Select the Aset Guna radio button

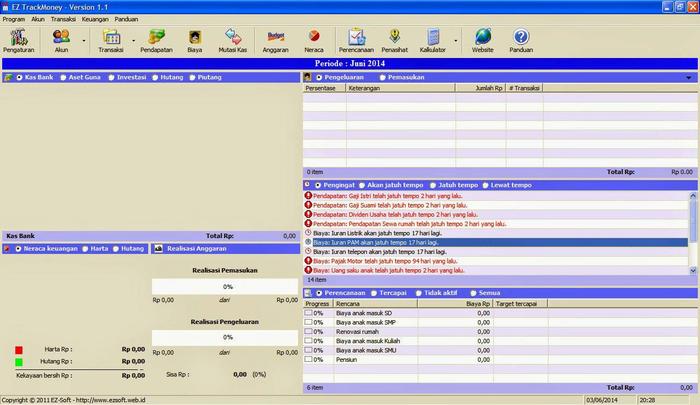coord(64,77)
